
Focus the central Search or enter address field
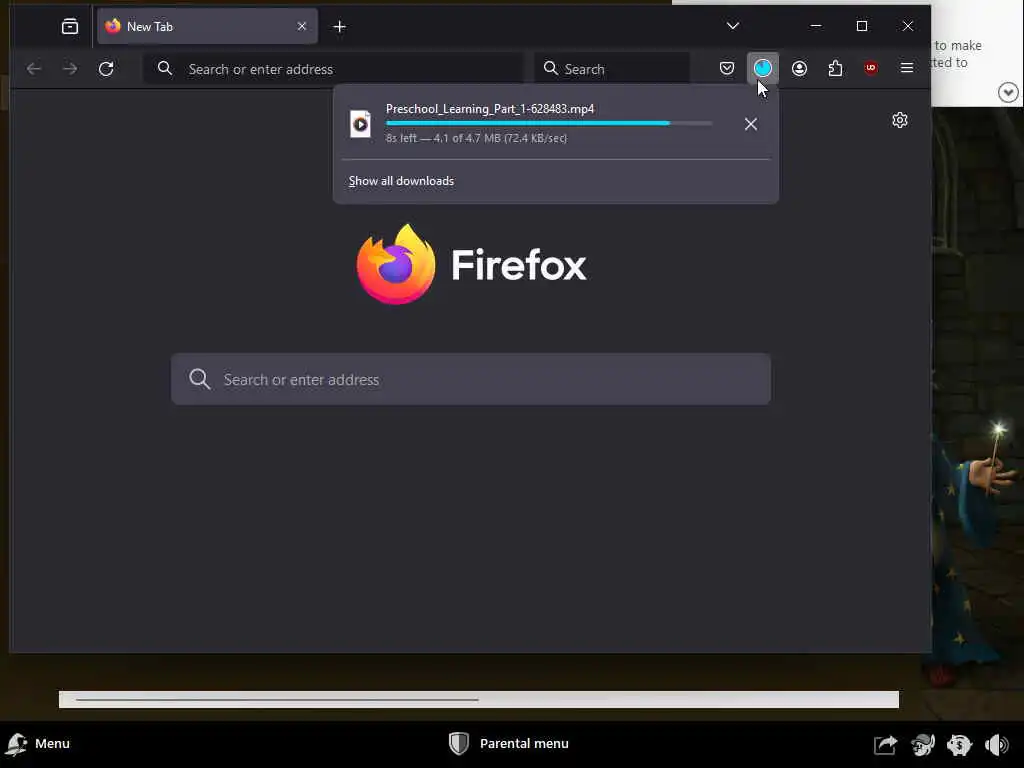click(471, 379)
